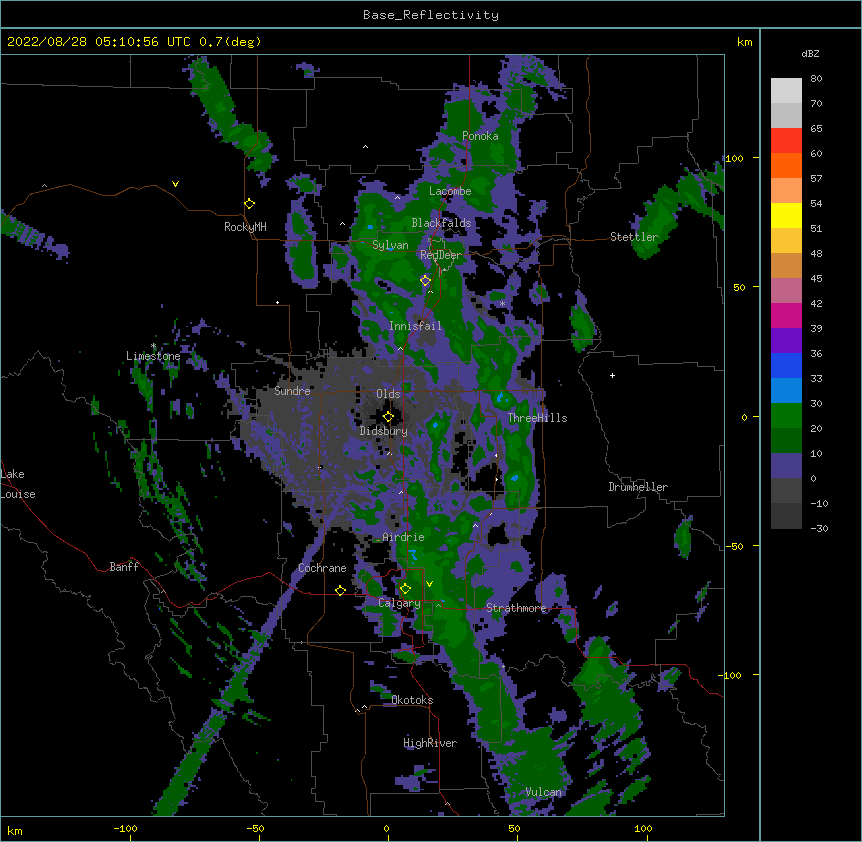Click the 50 tick on bottom horizontal axis
862x842 pixels.
tap(513, 829)
